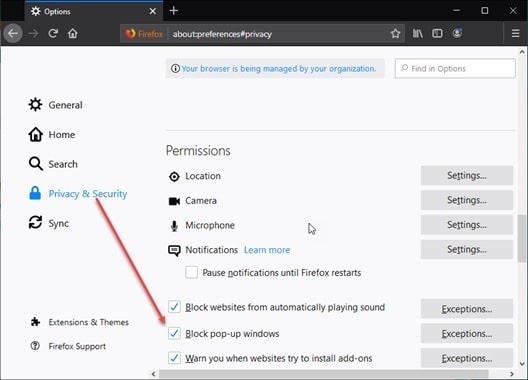Viewport: 528px width, 380px height.
Task: Click the Location permission icon
Action: (174, 177)
